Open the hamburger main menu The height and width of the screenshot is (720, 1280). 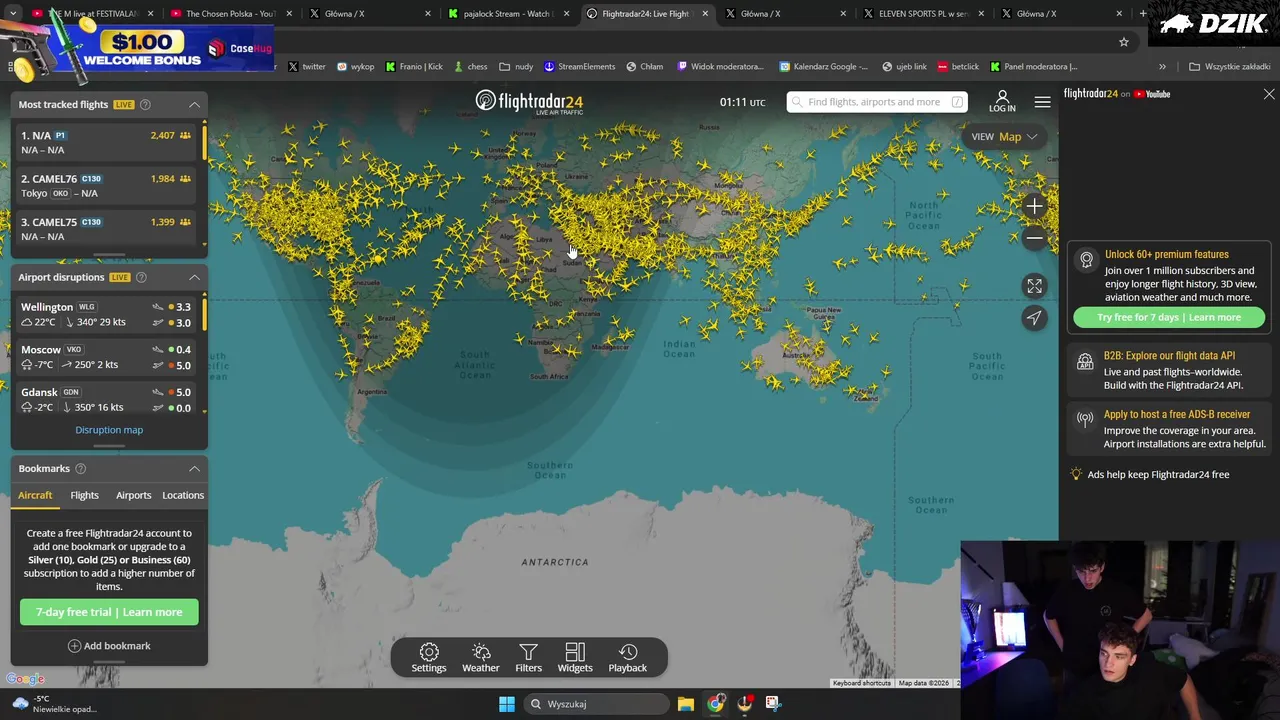(x=1042, y=102)
